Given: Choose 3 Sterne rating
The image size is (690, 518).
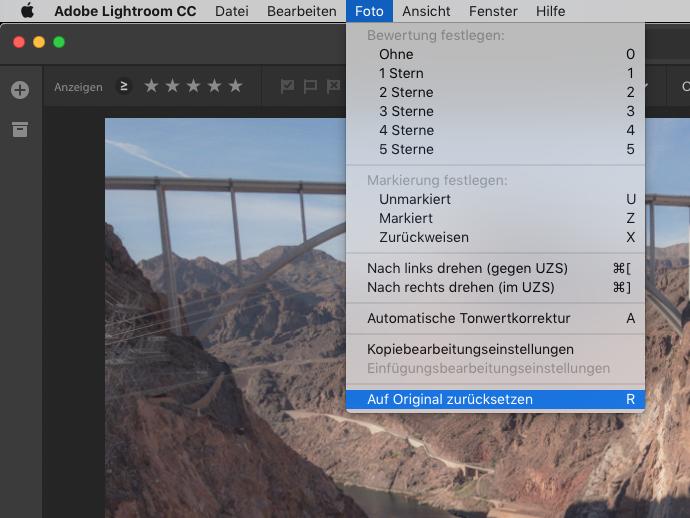Looking at the screenshot, I should point(495,111).
